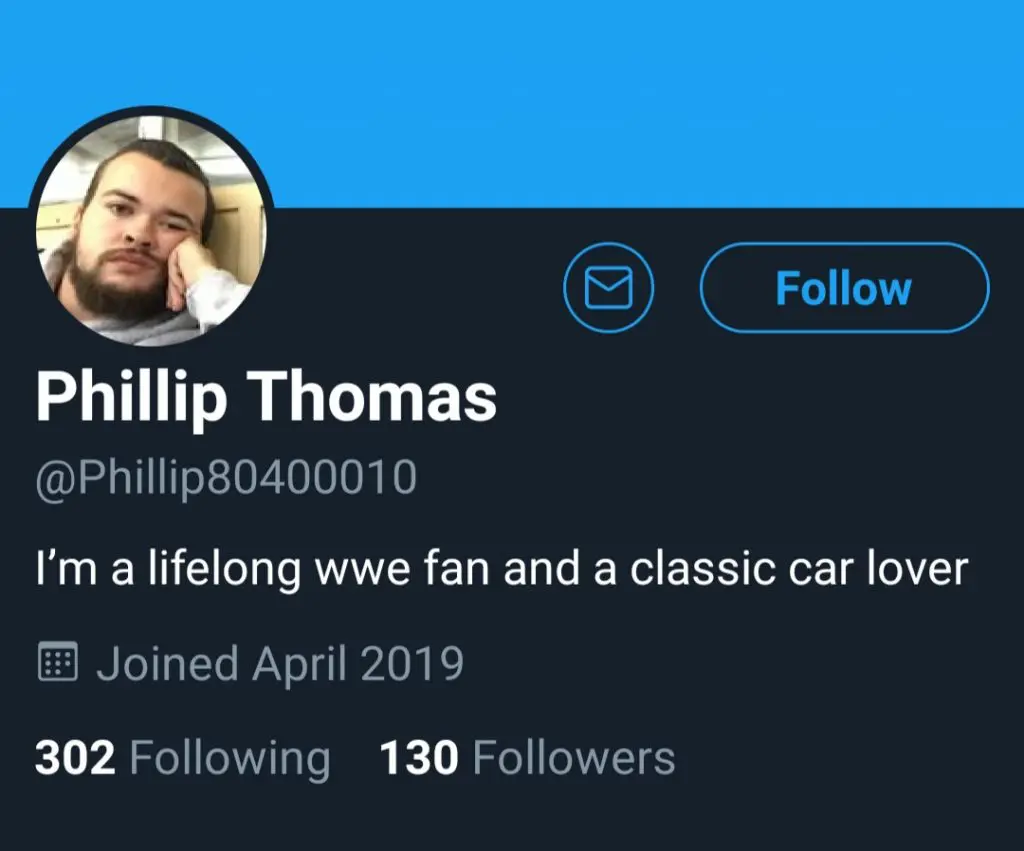Click the Joined April 2019 text
This screenshot has width=1024, height=851.
pyautogui.click(x=279, y=663)
